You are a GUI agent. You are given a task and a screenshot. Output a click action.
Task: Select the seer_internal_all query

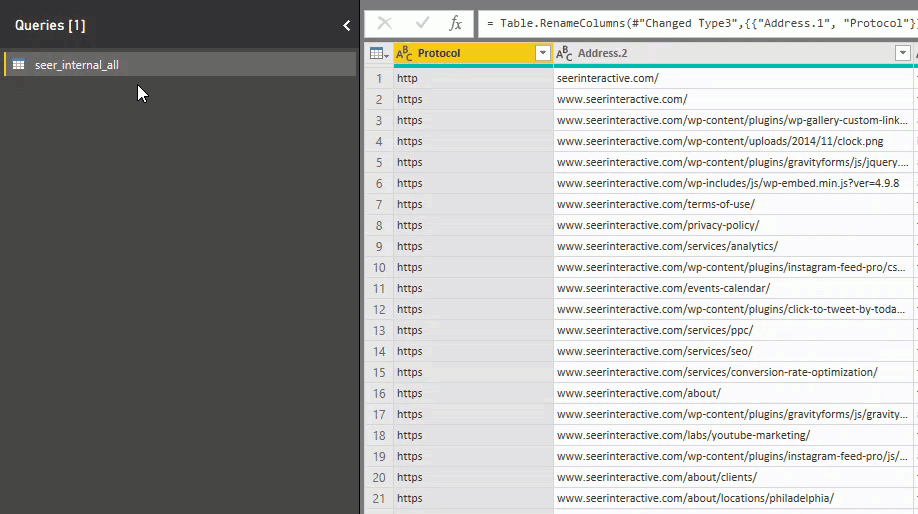(x=76, y=65)
